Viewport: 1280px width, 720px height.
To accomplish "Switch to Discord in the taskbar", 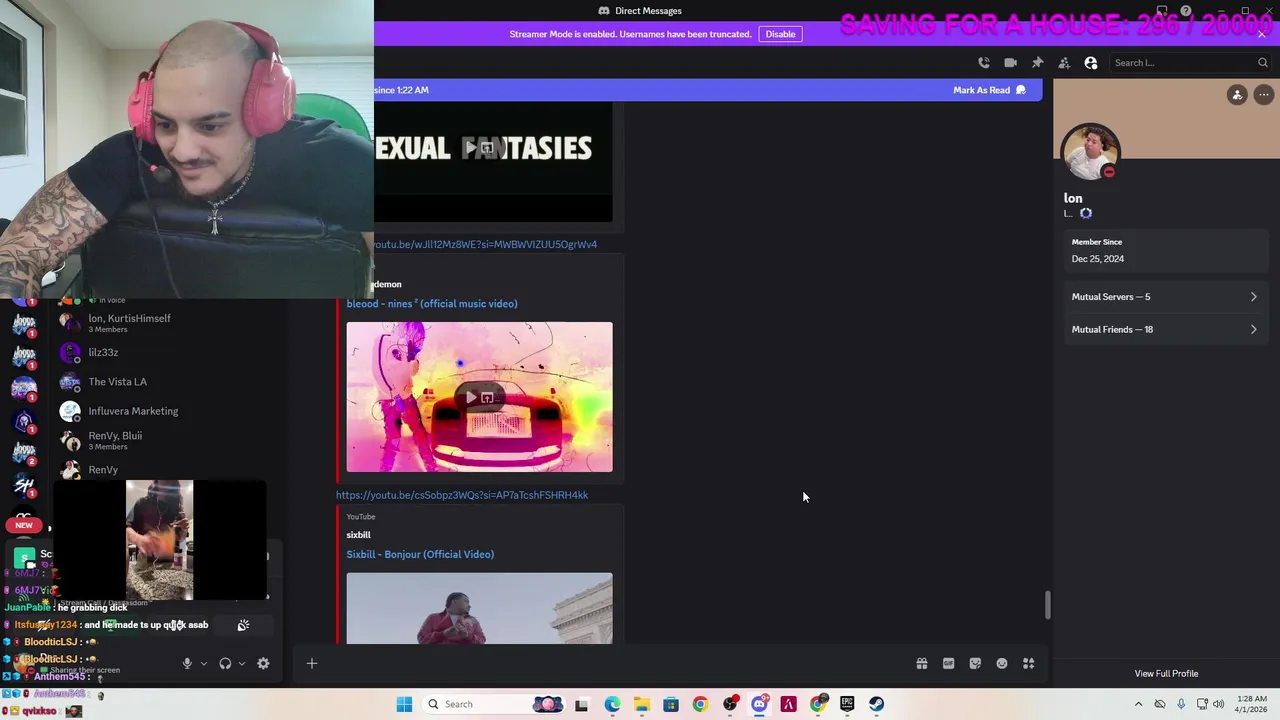I will point(759,704).
